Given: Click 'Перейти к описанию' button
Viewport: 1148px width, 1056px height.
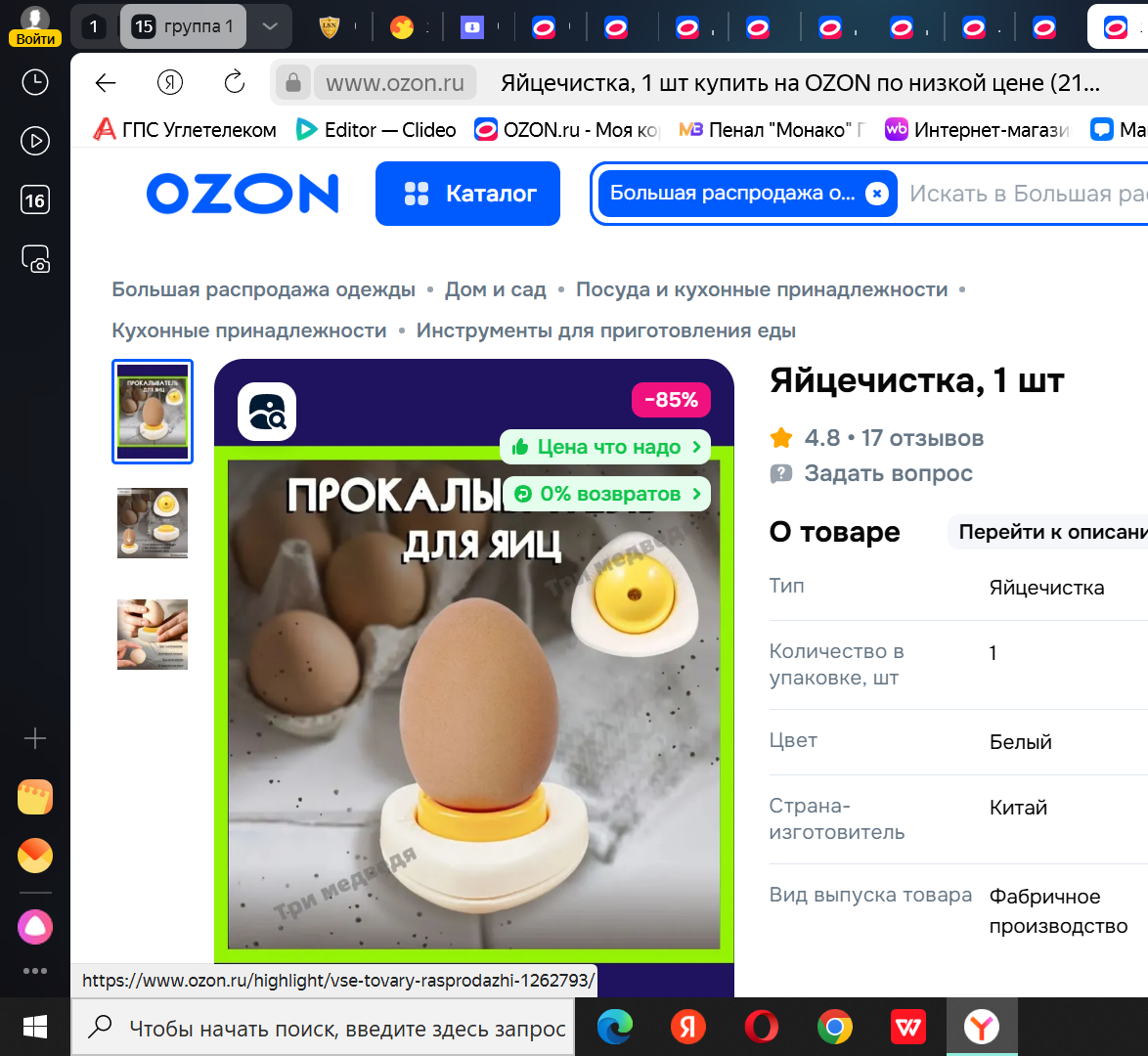Looking at the screenshot, I should pyautogui.click(x=1052, y=531).
